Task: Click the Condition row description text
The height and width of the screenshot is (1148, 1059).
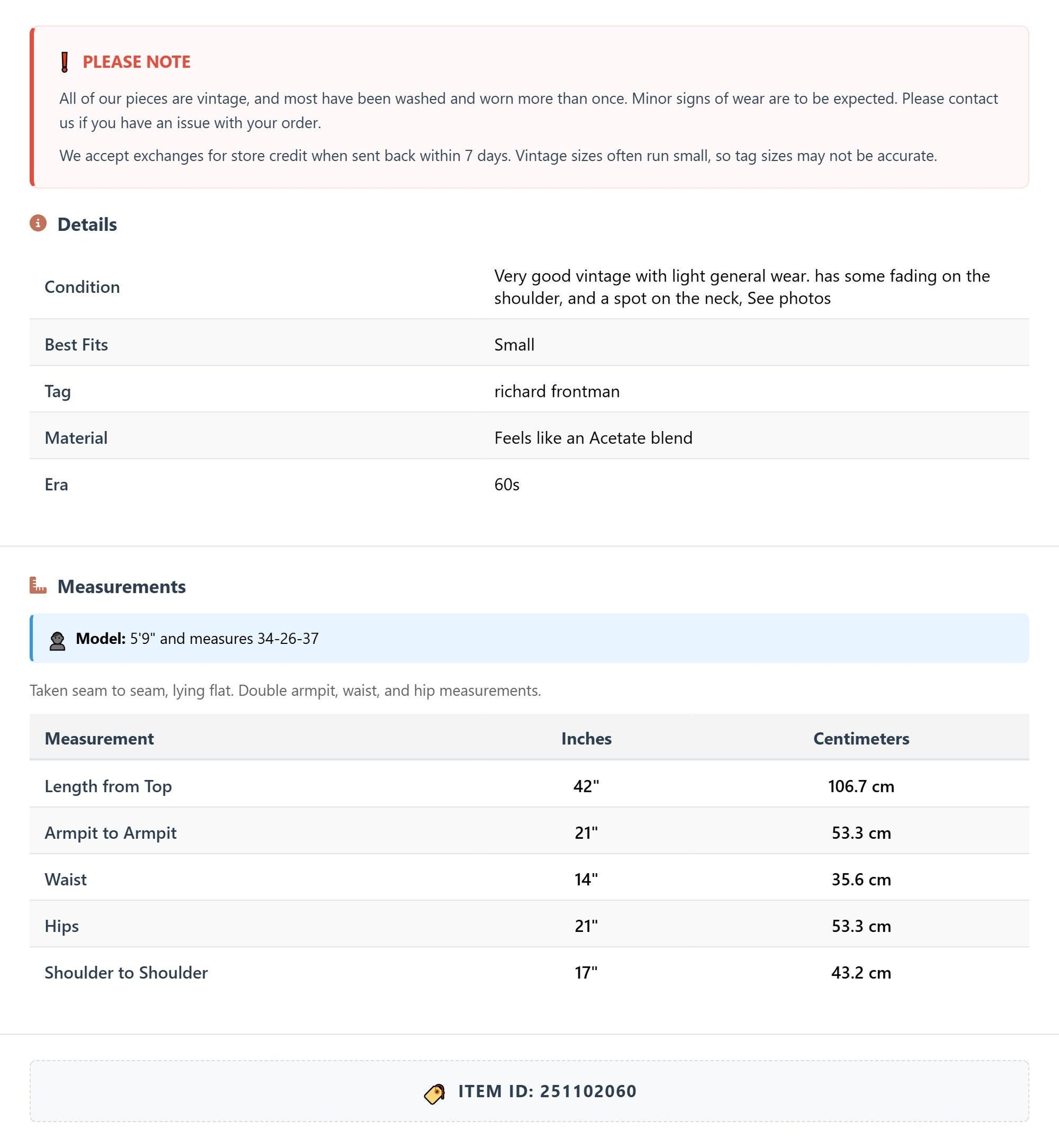Action: tap(742, 286)
